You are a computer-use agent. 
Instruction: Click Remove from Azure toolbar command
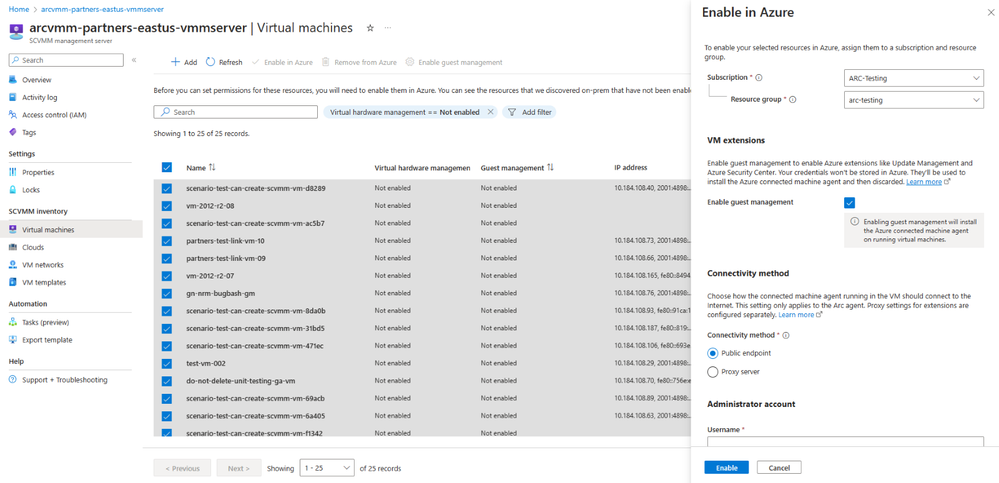point(359,62)
